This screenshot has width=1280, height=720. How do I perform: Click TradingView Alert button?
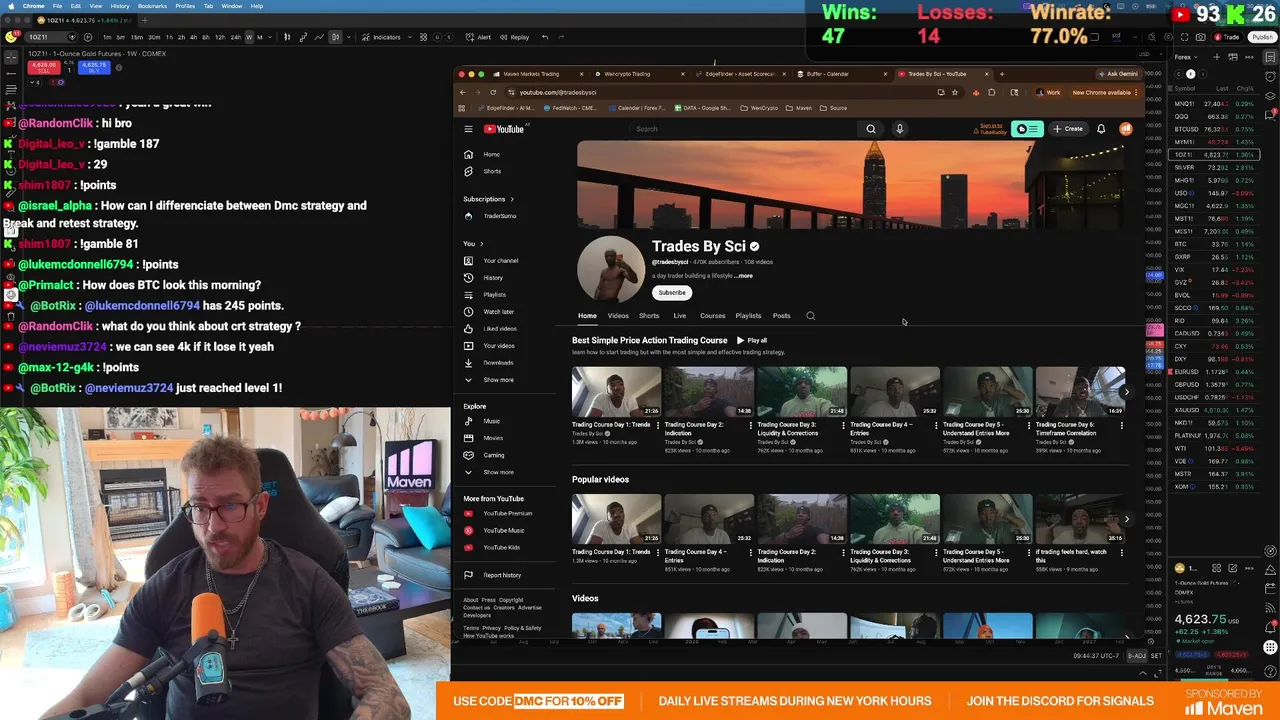click(478, 37)
